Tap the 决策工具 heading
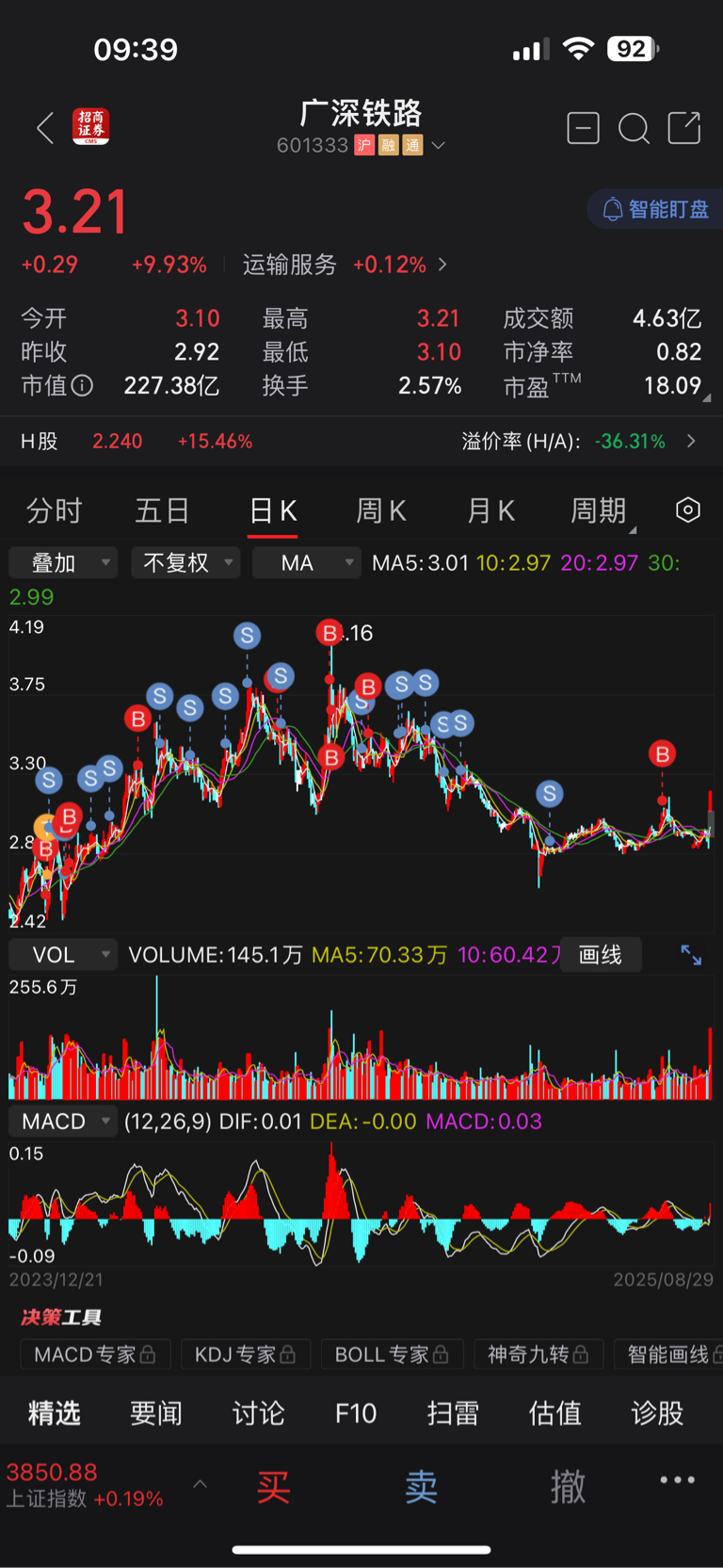 pos(61,1317)
